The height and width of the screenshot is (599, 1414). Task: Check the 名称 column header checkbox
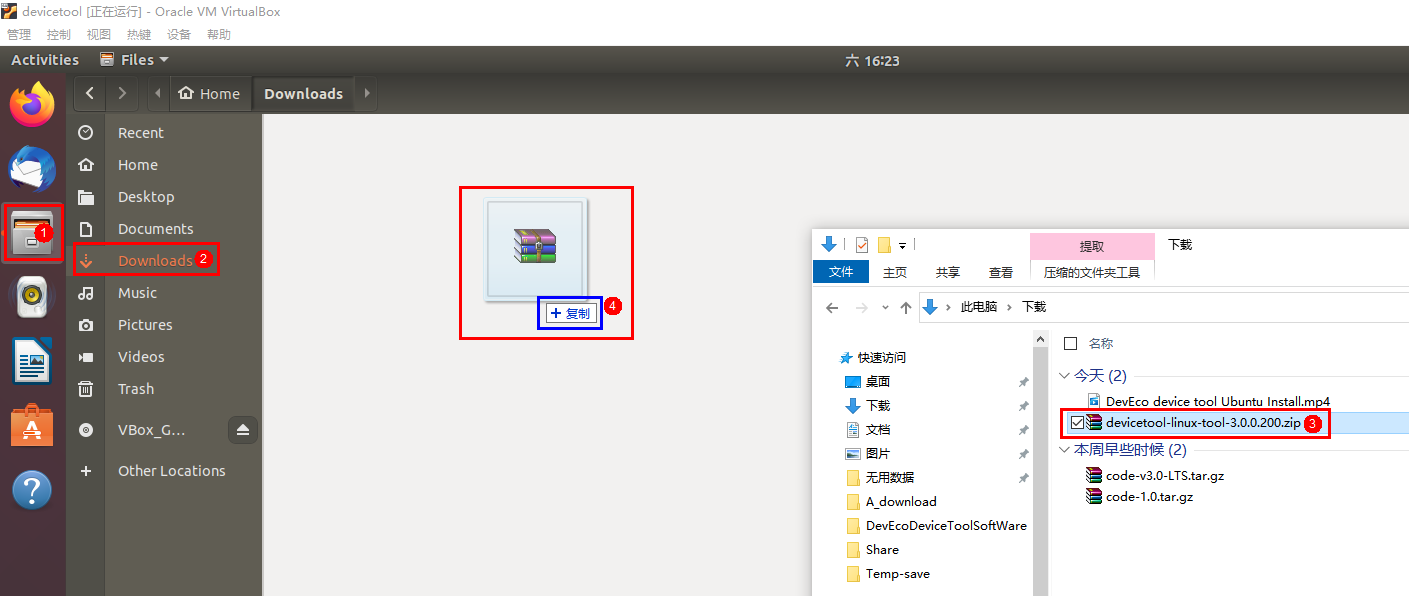click(1069, 343)
